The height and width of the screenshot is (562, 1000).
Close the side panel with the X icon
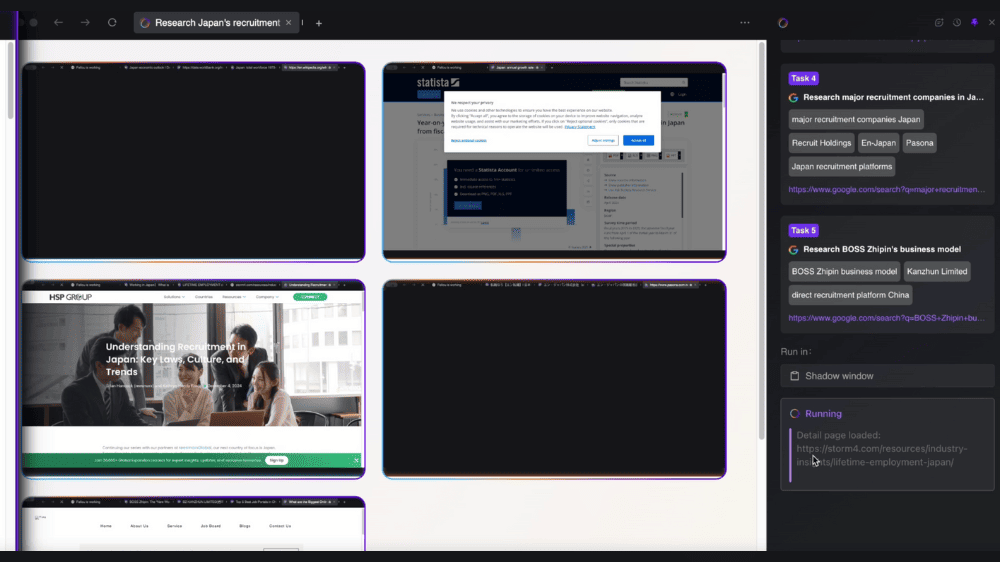click(x=992, y=22)
